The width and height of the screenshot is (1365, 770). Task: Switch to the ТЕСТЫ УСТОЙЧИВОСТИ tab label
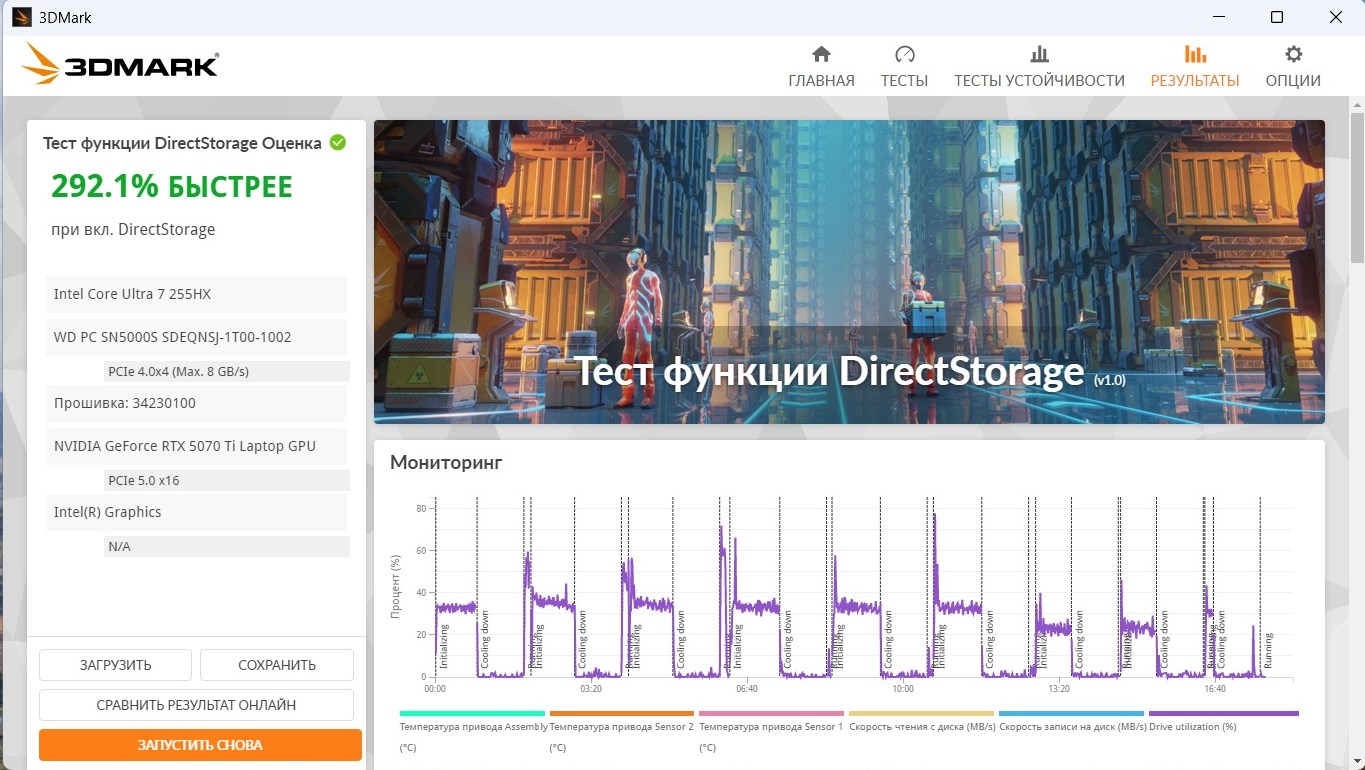coord(1039,81)
